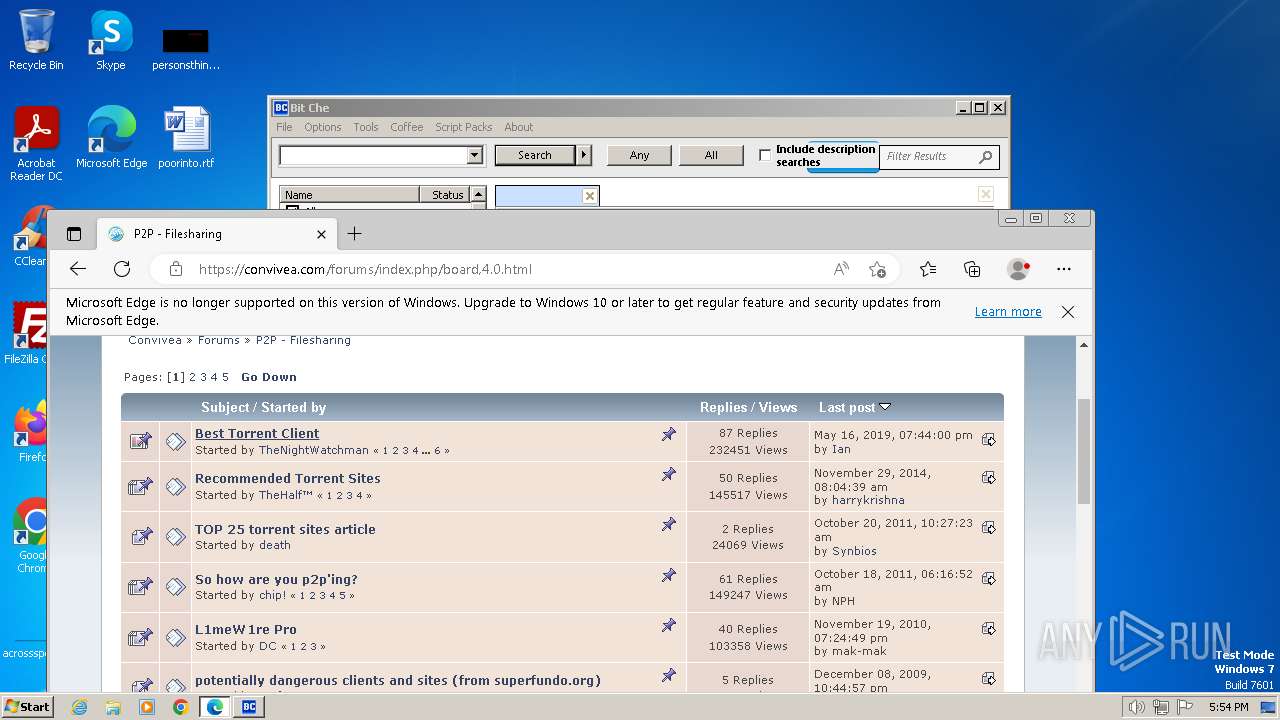Image resolution: width=1280 pixels, height=720 pixels.
Task: Sort topics by the Replies column header
Action: [x=723, y=407]
